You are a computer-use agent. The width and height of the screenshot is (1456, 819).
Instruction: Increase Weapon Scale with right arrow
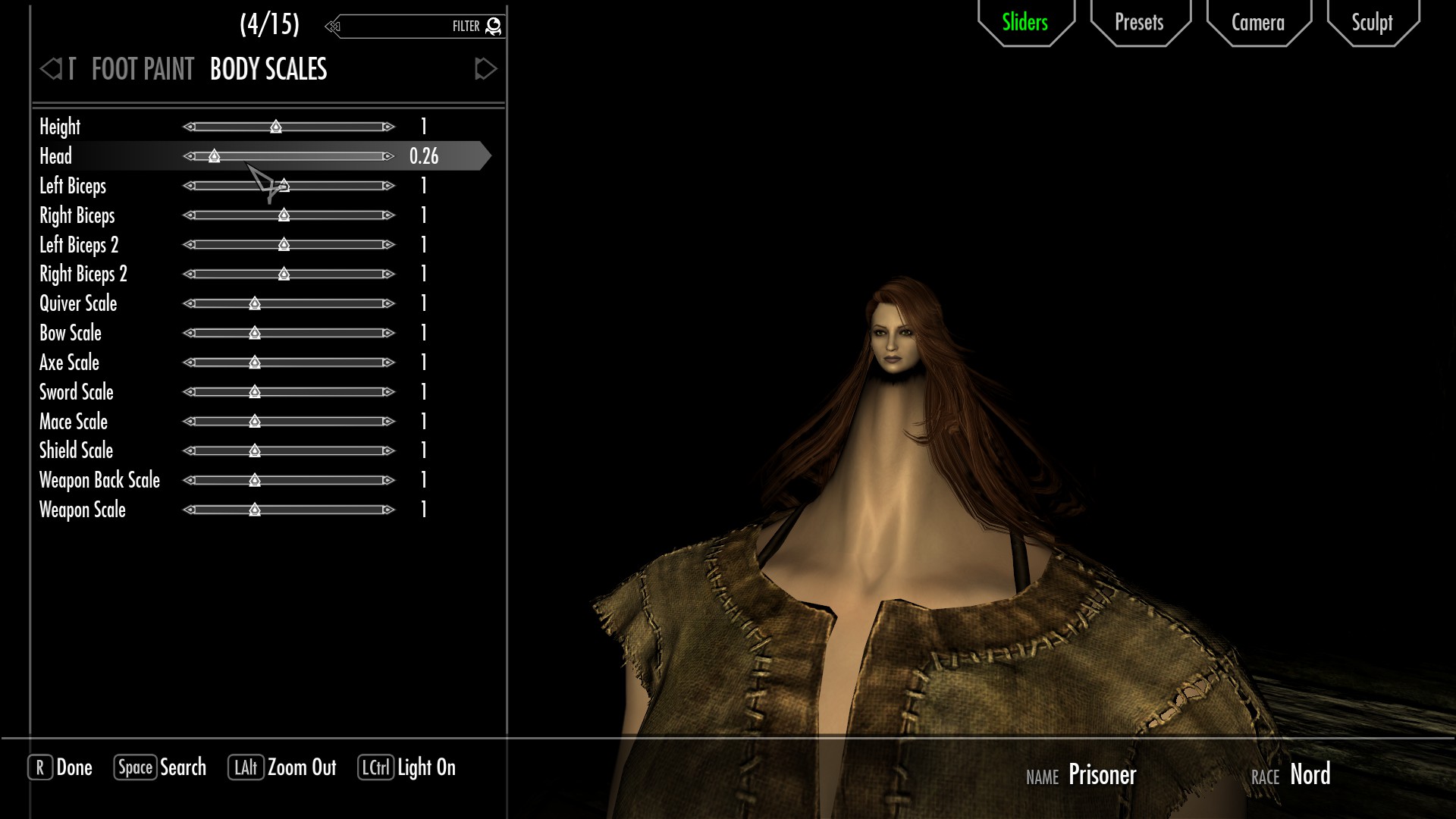click(388, 510)
